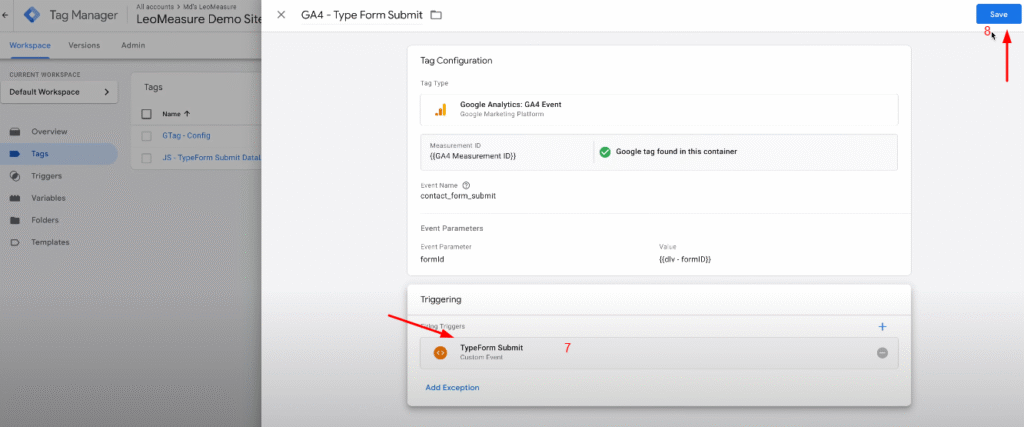
Task: Edit the tag name GA4 - Type Form Submit
Action: coord(362,15)
